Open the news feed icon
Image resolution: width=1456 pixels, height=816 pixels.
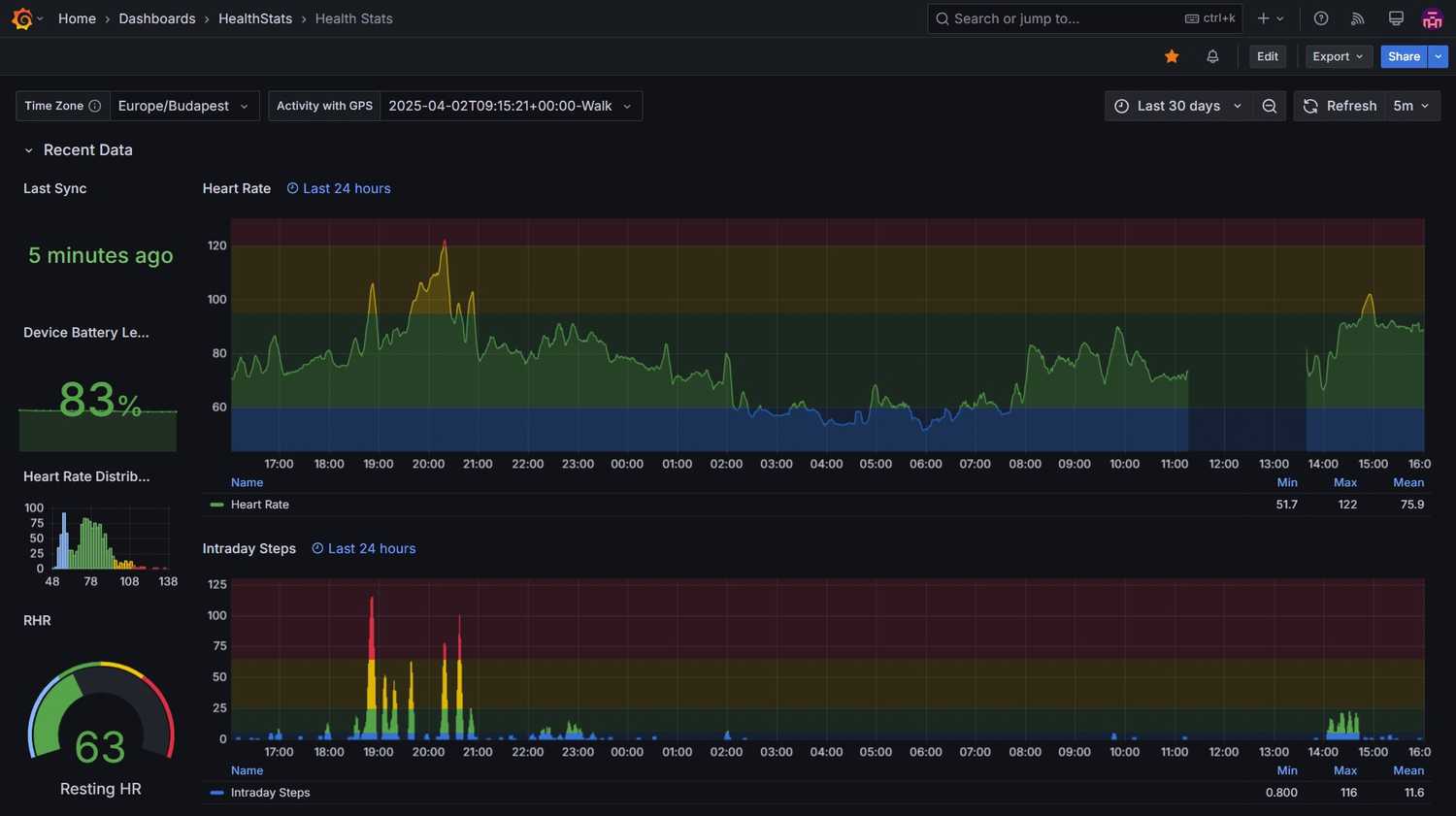pyautogui.click(x=1358, y=18)
